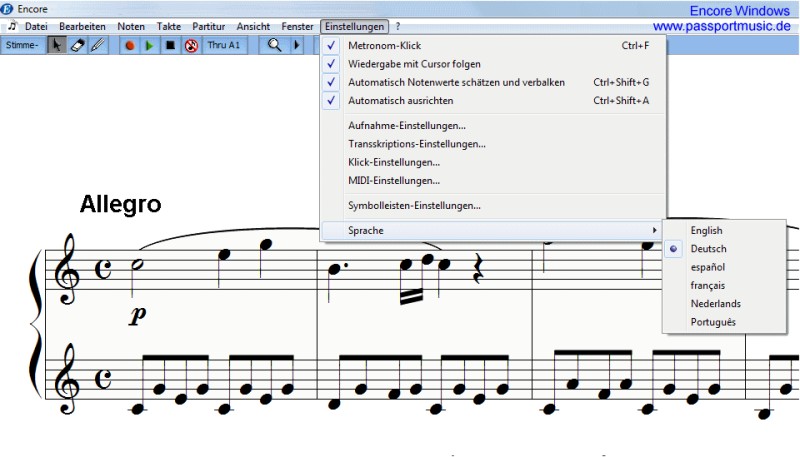Activate the magnifying glass zoom tool
The height and width of the screenshot is (457, 800).
point(274,45)
